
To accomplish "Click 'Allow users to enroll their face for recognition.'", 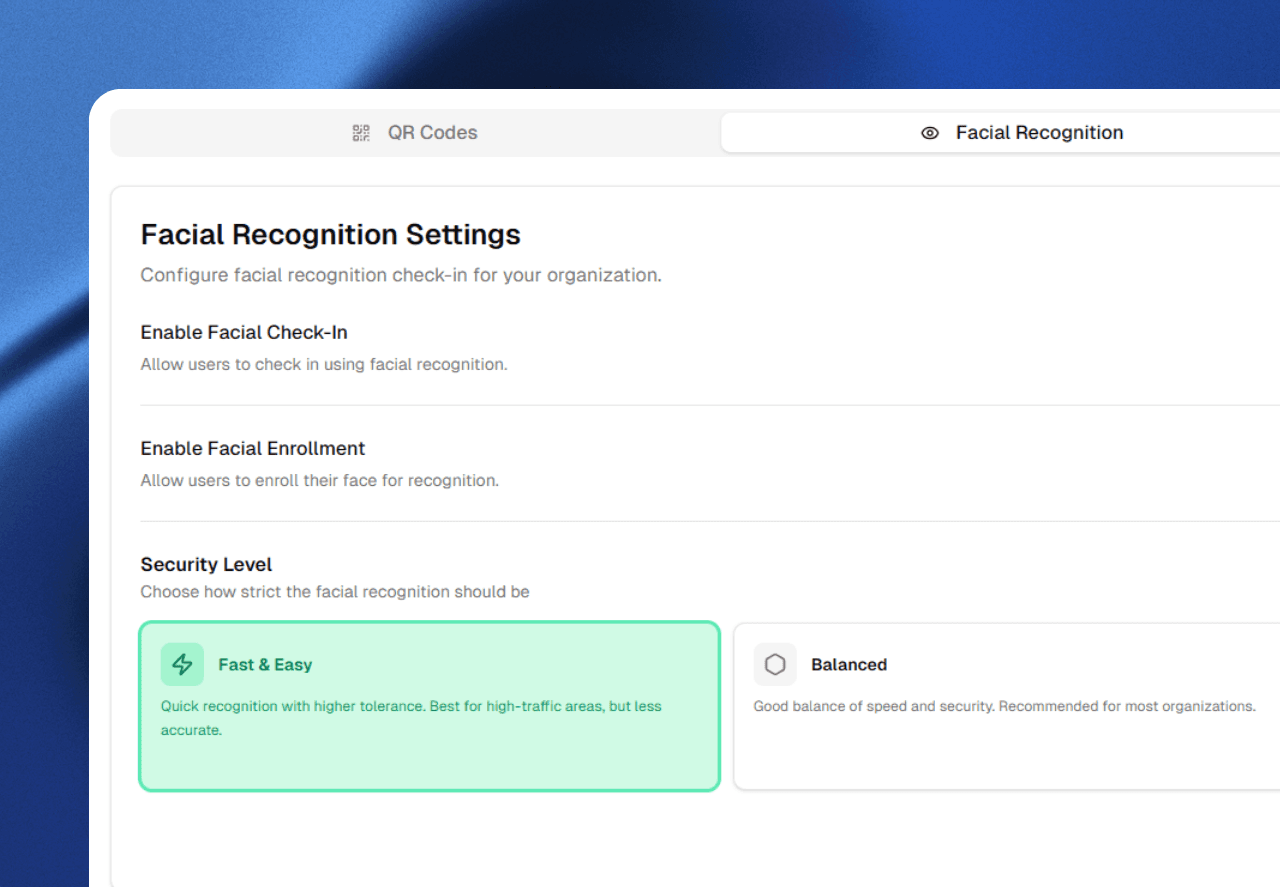I will [320, 480].
